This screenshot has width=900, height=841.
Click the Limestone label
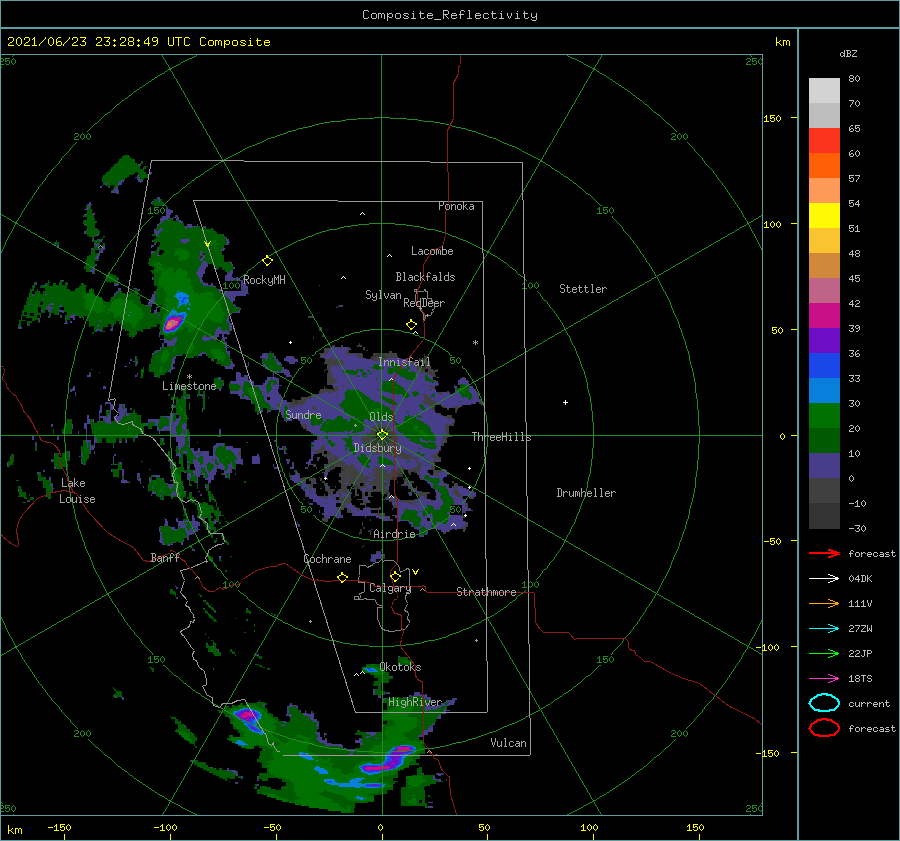(189, 386)
